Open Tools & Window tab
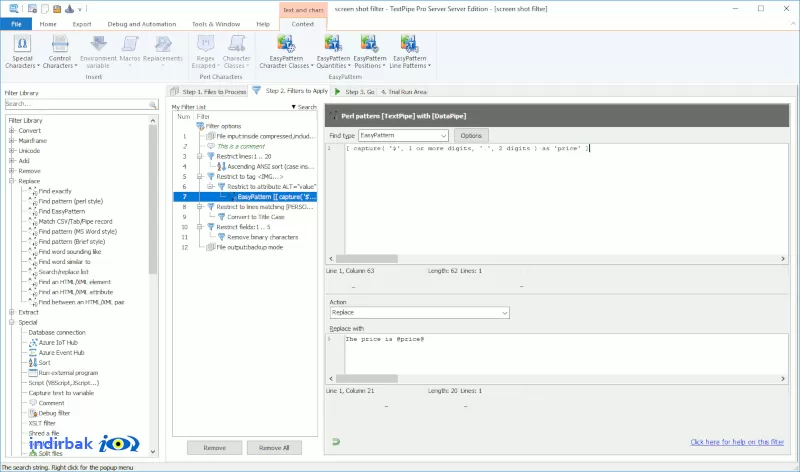The image size is (800, 472). 216,24
